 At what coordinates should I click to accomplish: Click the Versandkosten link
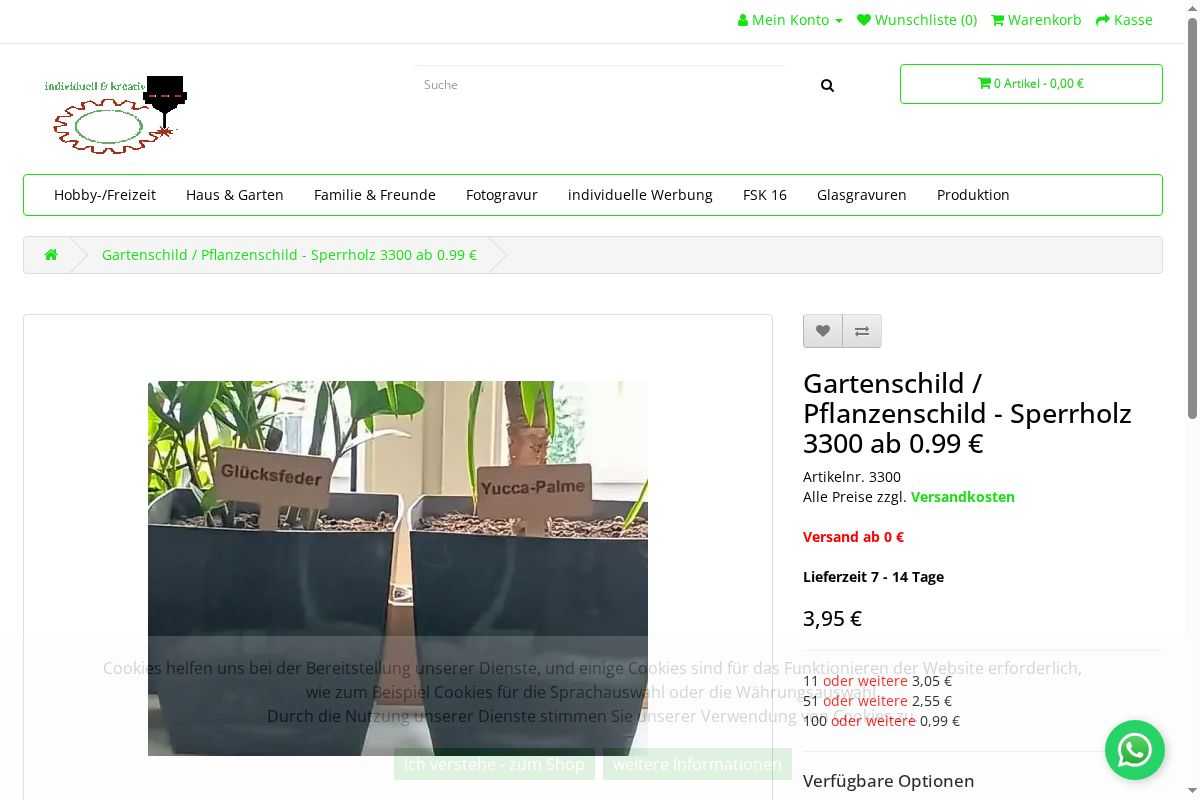click(x=962, y=497)
